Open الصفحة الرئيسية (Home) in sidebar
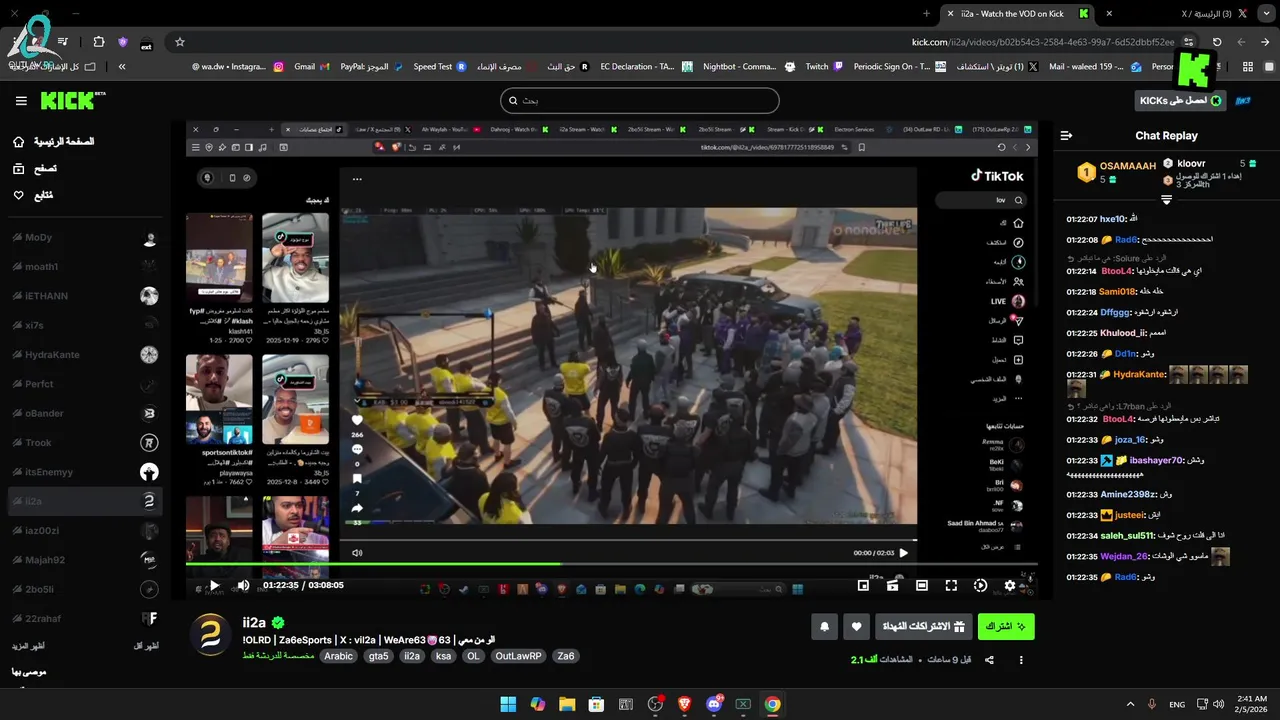 pos(55,142)
